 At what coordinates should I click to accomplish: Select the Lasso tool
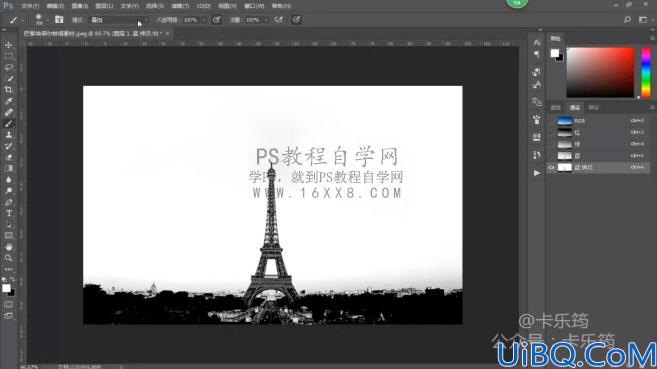click(8, 67)
